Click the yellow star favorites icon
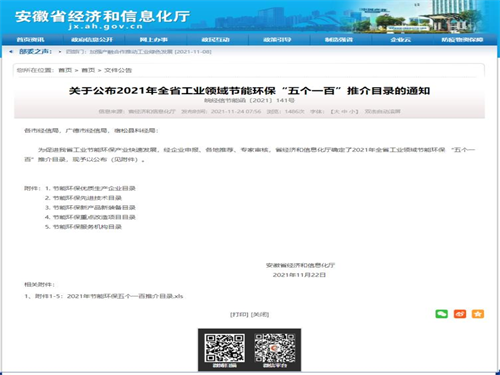Image resolution: width=500 pixels, height=375 pixels. [478, 314]
